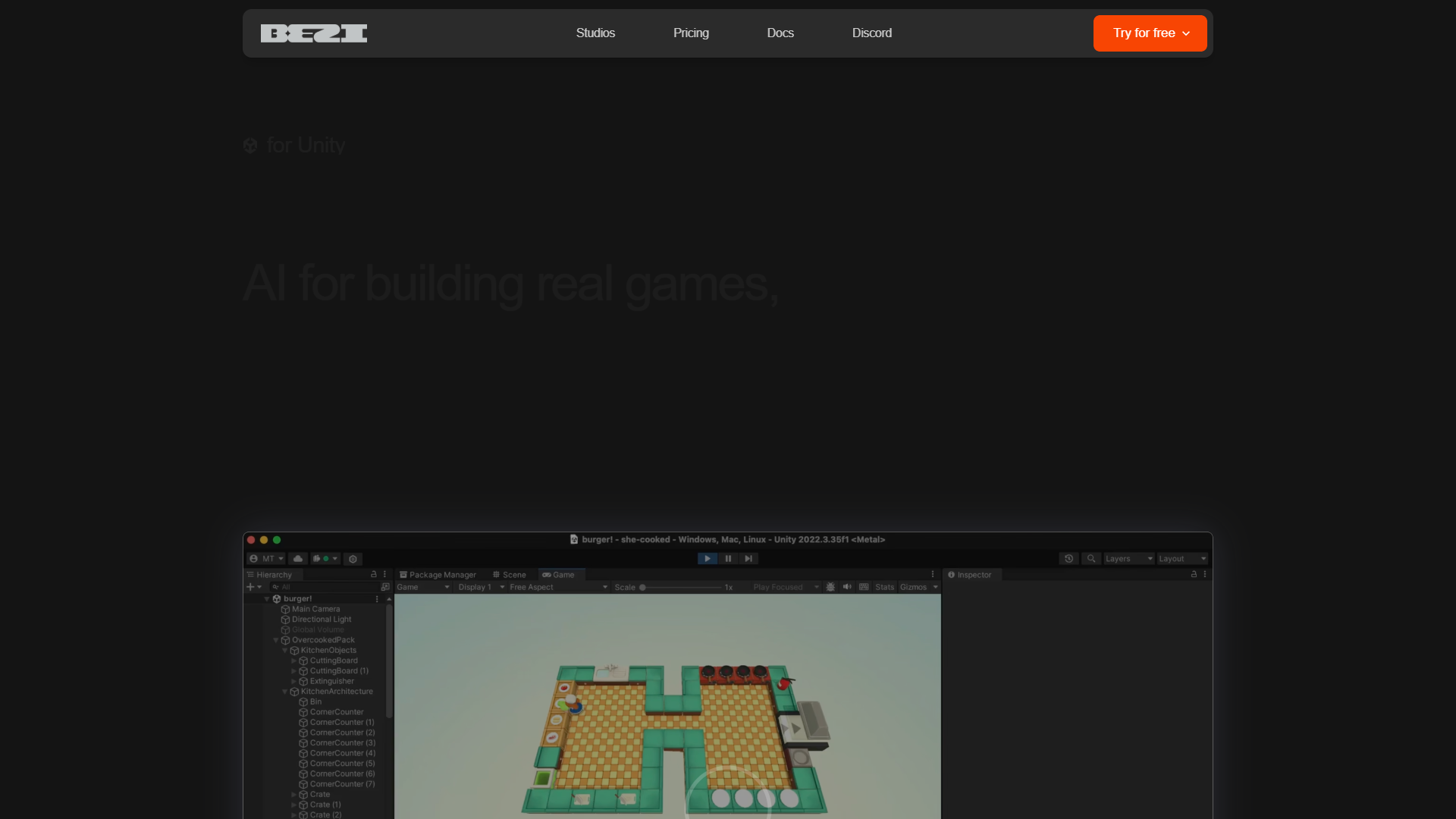Toggle the frame debugger bug icon
The image size is (1456, 819).
[x=830, y=587]
